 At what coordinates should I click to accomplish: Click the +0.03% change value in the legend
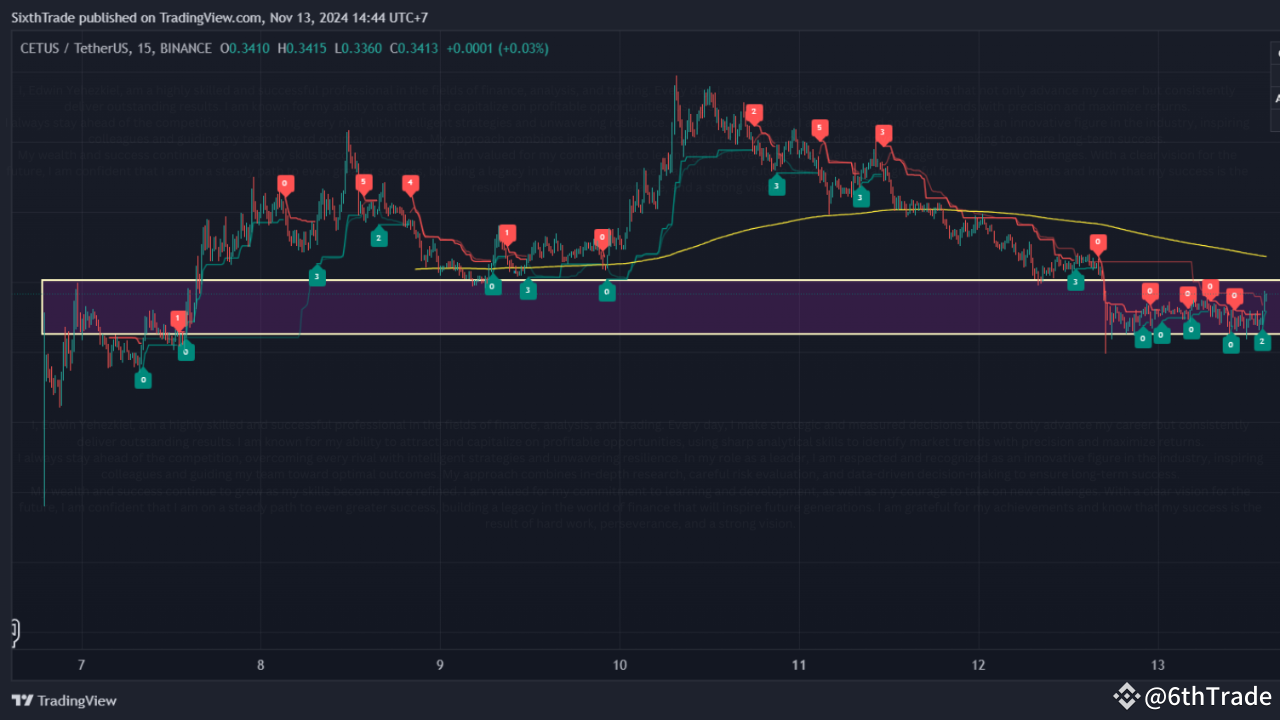pos(523,48)
